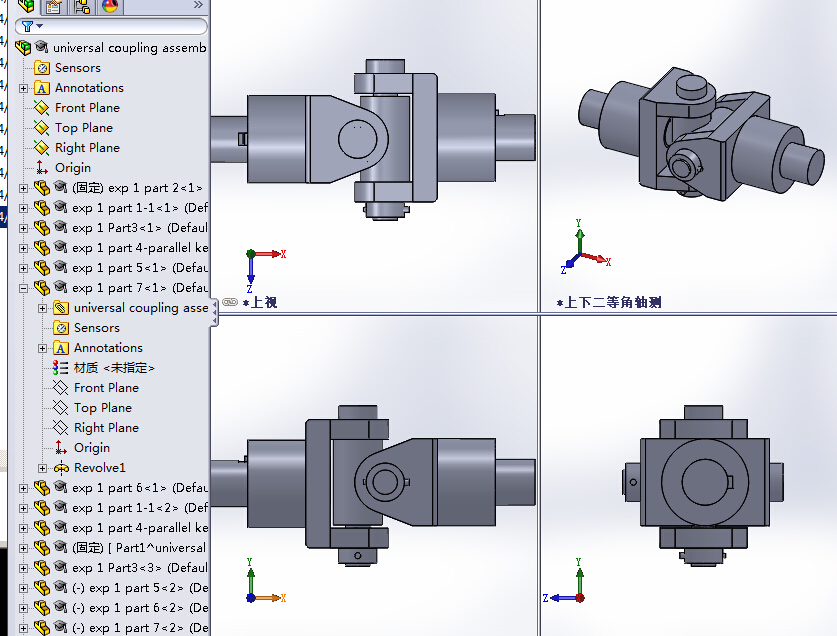This screenshot has width=837, height=636.
Task: Select part 7's Top Plane icon
Action: [61, 408]
